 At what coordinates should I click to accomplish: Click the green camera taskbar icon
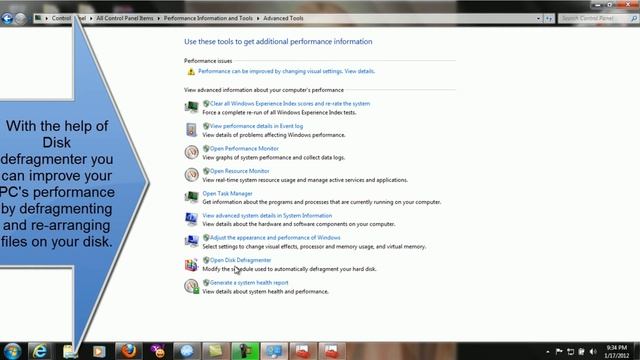[245, 351]
